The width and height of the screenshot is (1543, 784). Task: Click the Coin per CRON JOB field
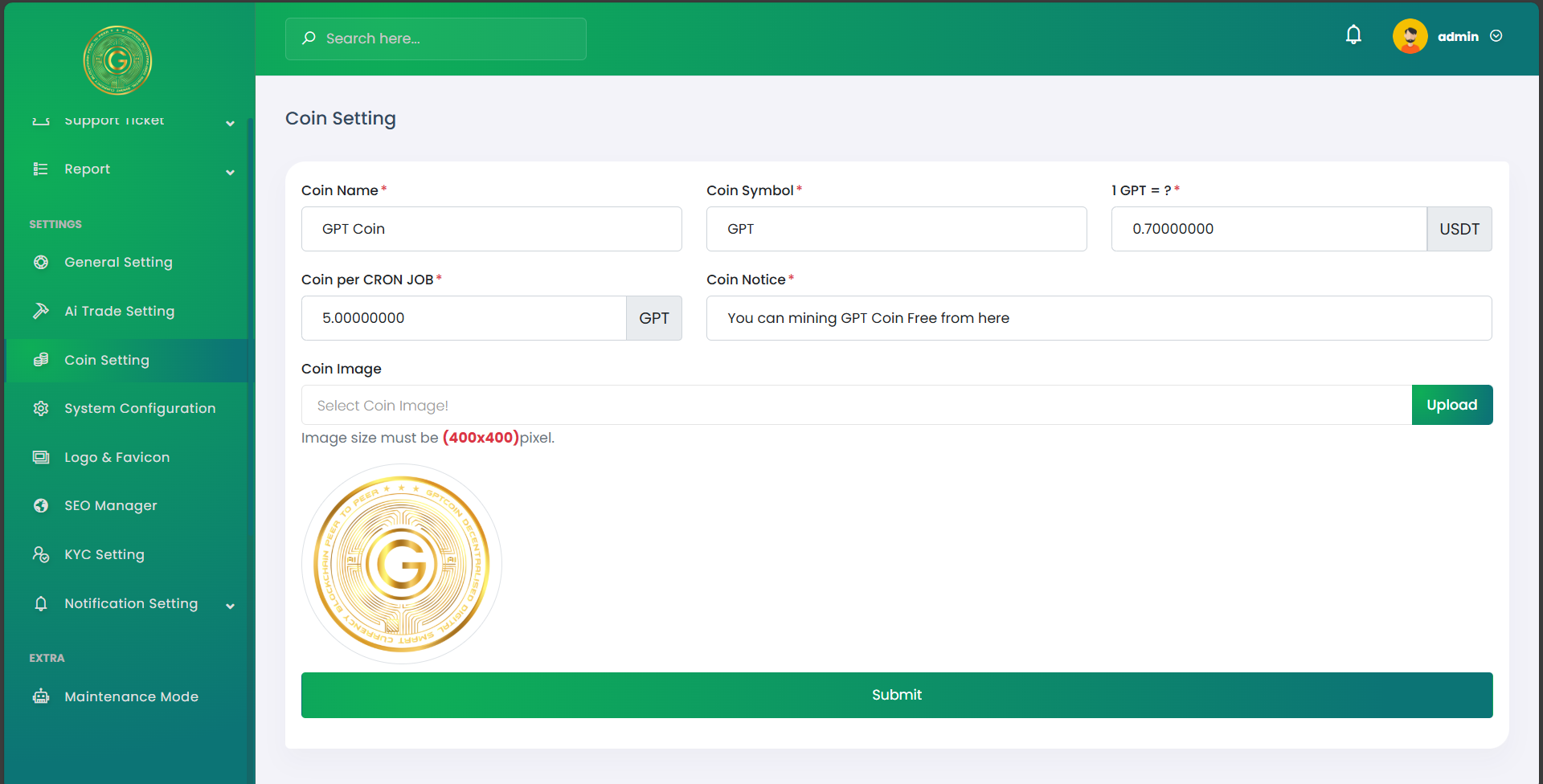coord(464,318)
